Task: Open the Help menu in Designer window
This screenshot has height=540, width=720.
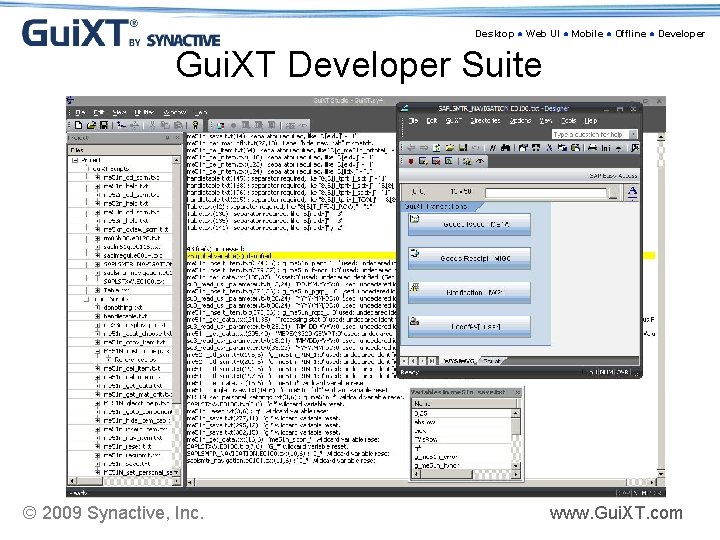Action: [x=591, y=121]
